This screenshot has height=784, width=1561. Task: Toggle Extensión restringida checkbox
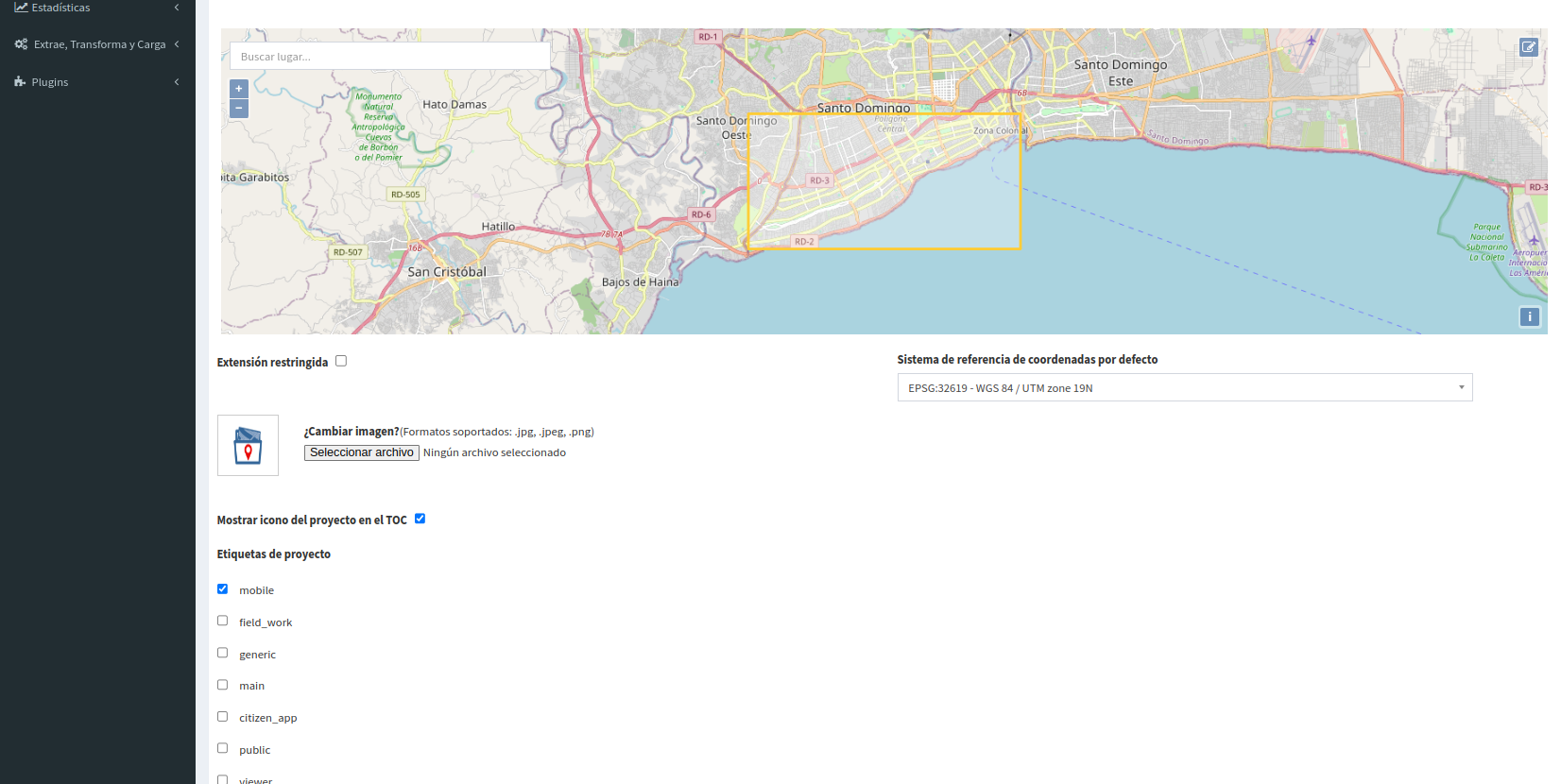tap(341, 361)
